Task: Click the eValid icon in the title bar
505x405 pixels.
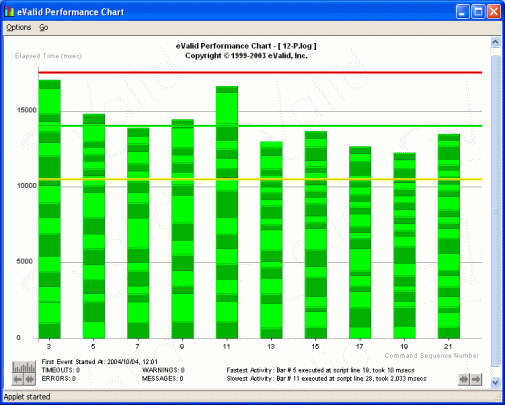Action: [9, 12]
